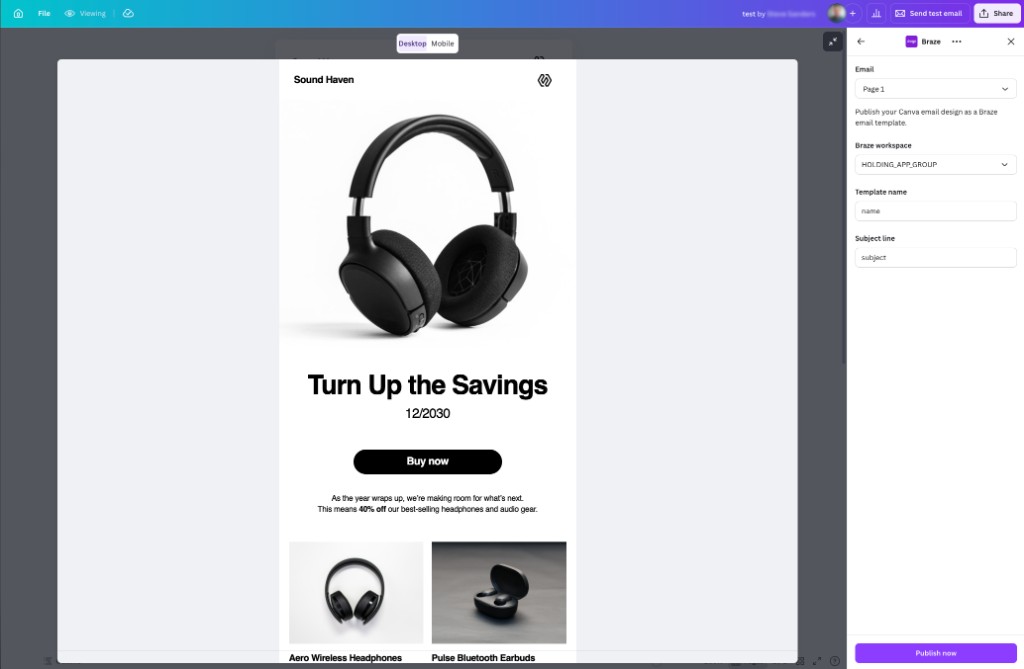Image resolution: width=1024 pixels, height=669 pixels.
Task: Click the back arrow in the Braze panel
Action: [861, 41]
